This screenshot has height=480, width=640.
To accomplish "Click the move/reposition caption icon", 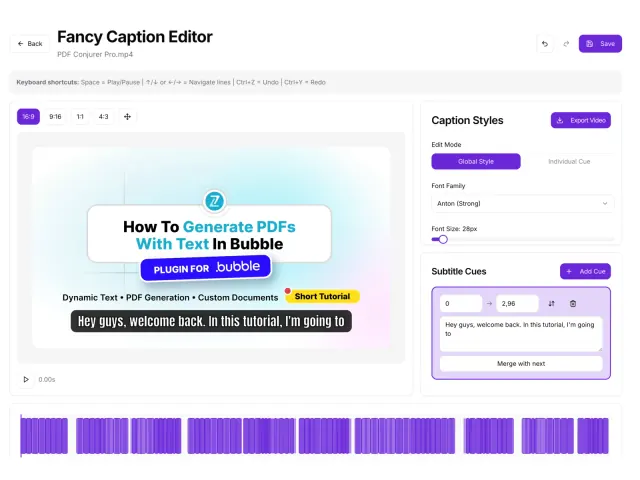I will (x=127, y=117).
